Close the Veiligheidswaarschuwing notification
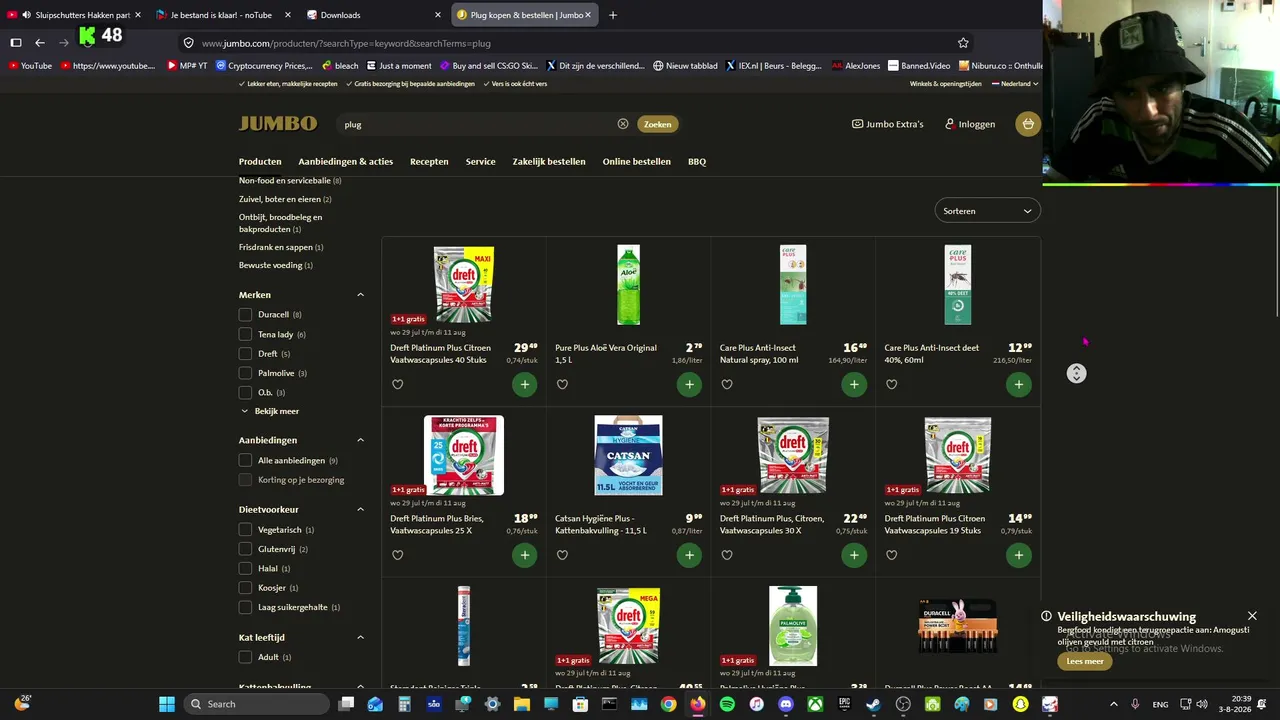 (1252, 616)
